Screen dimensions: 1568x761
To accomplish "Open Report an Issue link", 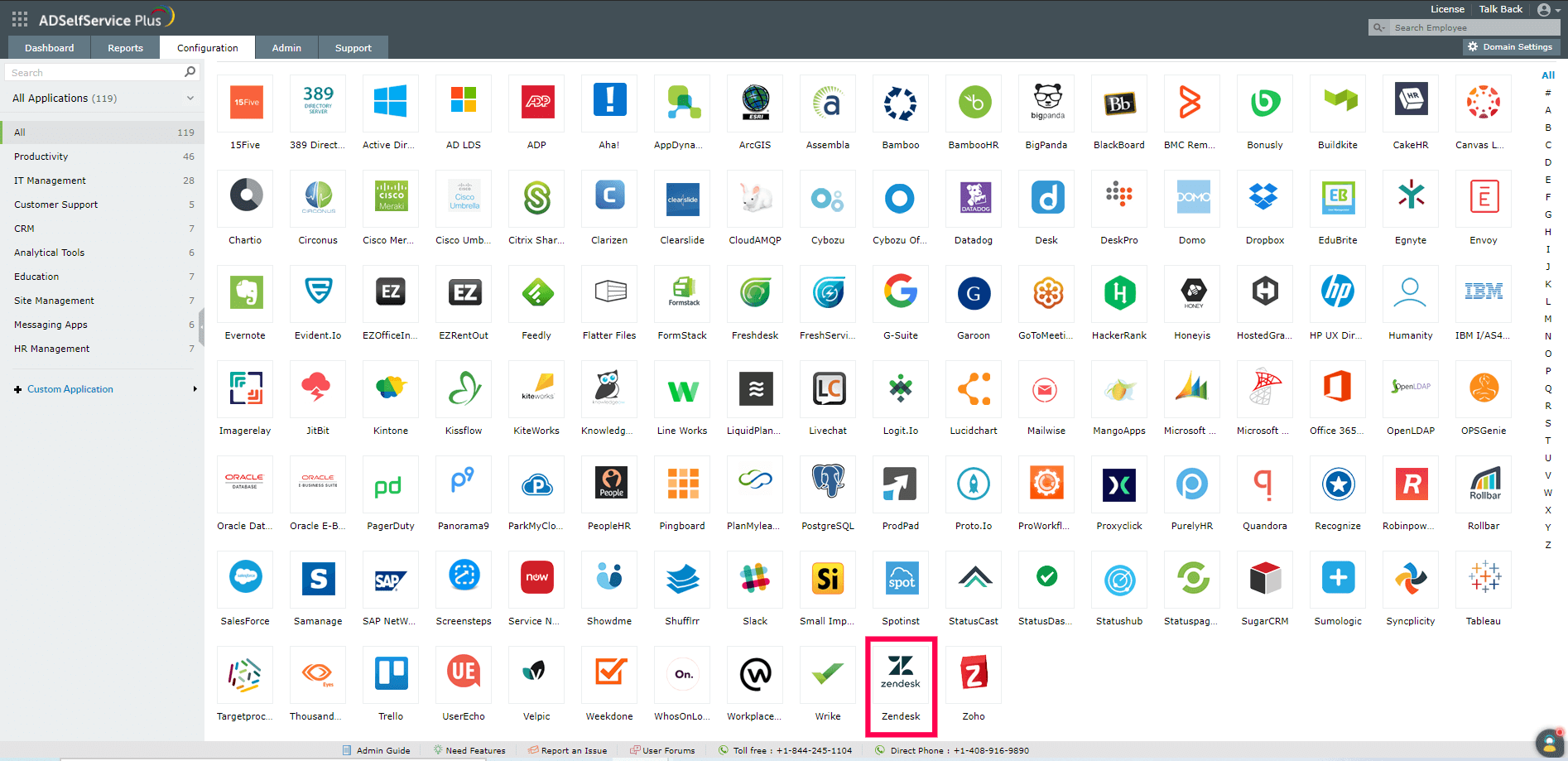I will coord(568,750).
